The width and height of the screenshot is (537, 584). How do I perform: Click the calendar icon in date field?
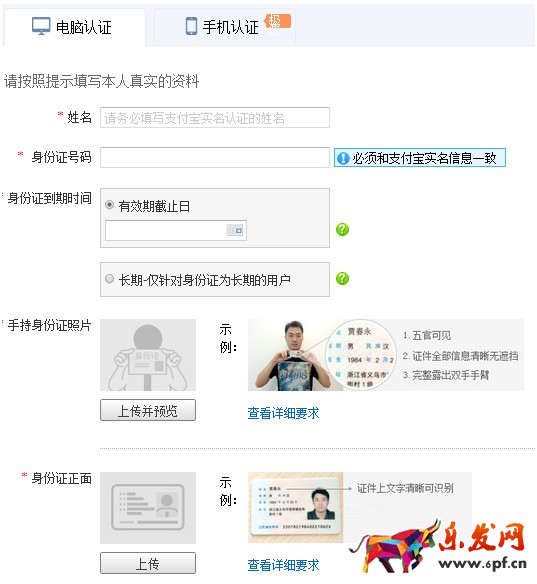[x=235, y=230]
